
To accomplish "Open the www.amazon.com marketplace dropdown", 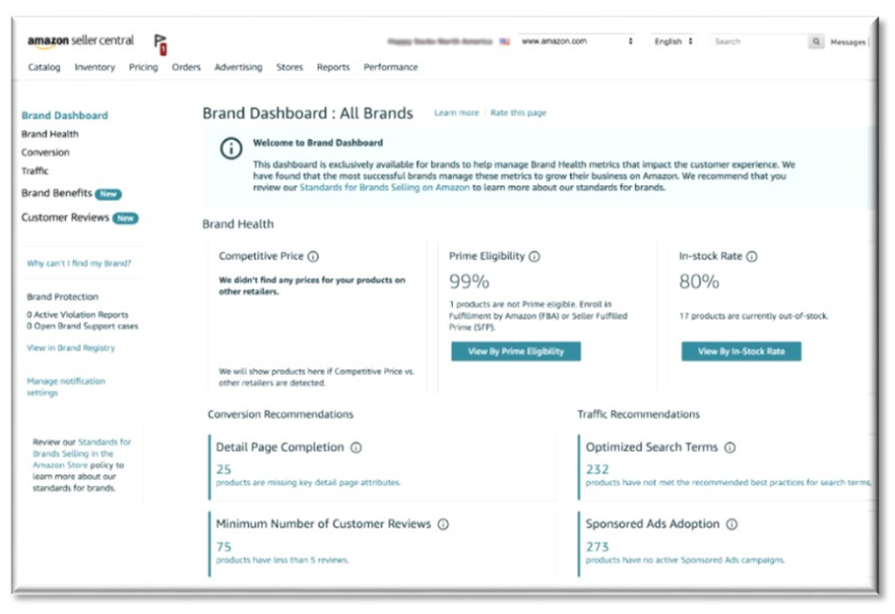I will tap(577, 41).
